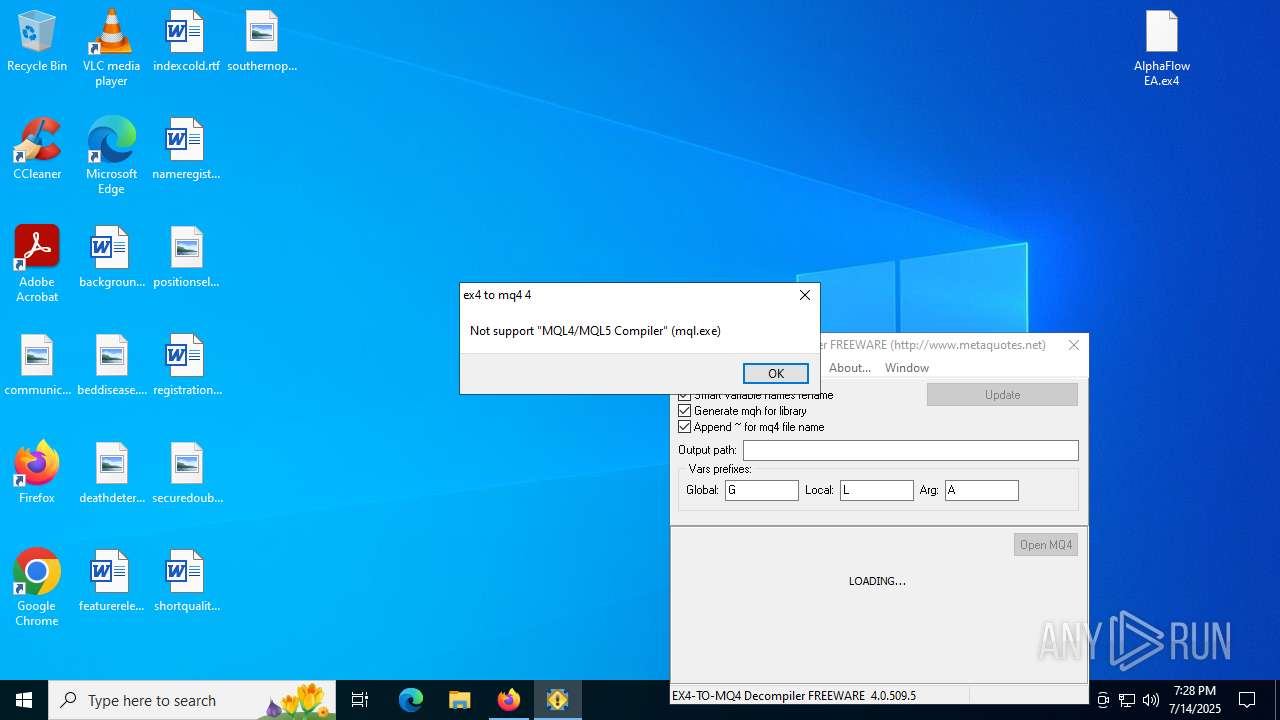
Task: Select the AlphaFlow EA.ex4 file icon
Action: (1162, 48)
